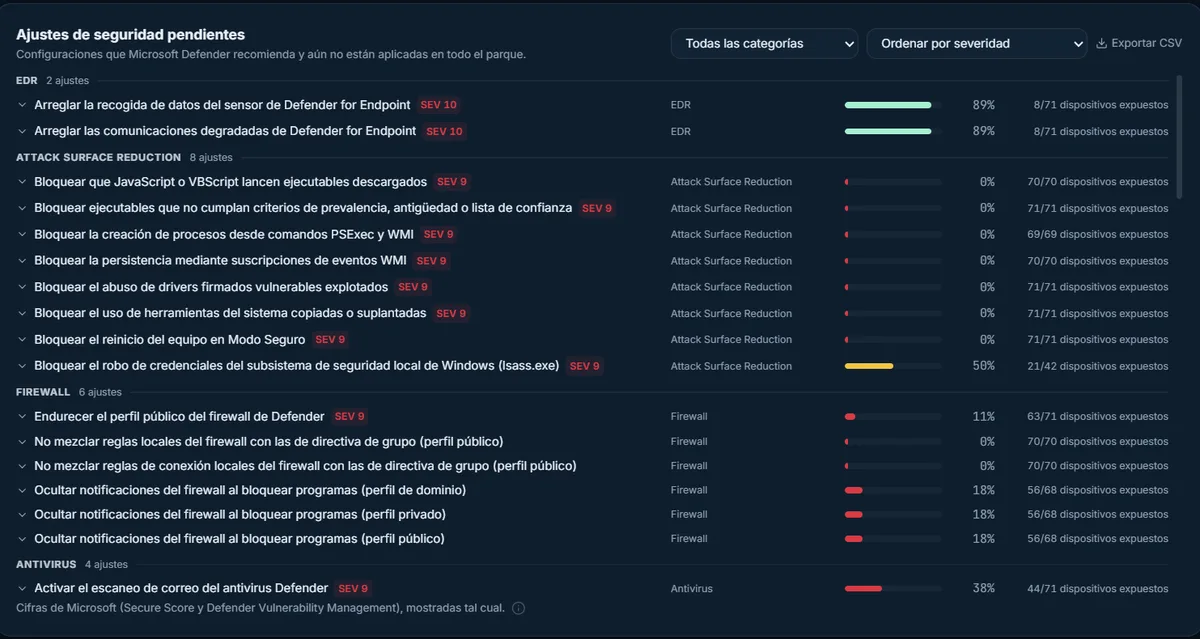The image size is (1200, 639).
Task: Click the EDR group header
Action: click(27, 80)
